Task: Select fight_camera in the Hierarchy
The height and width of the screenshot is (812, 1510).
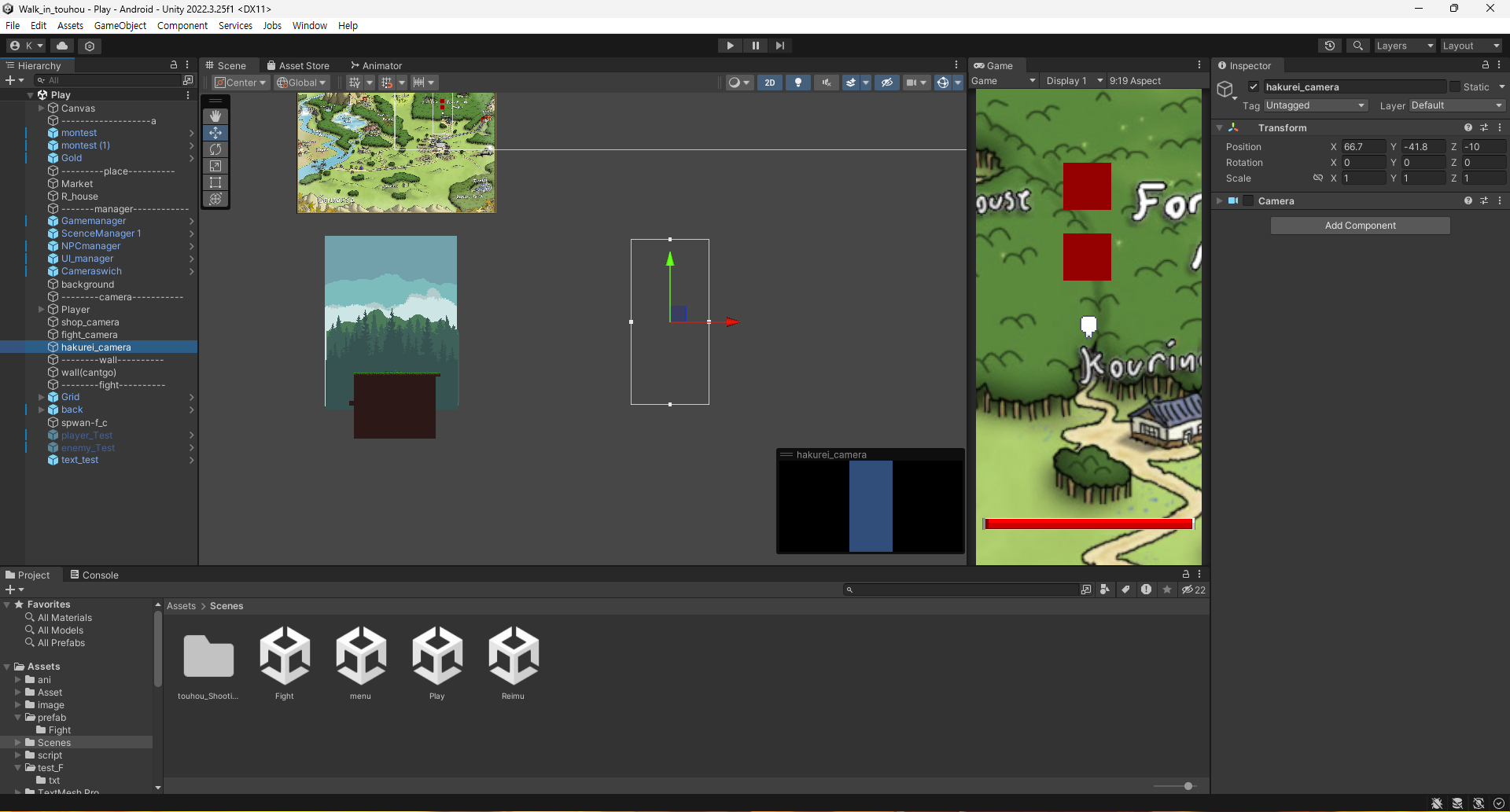Action: click(89, 334)
